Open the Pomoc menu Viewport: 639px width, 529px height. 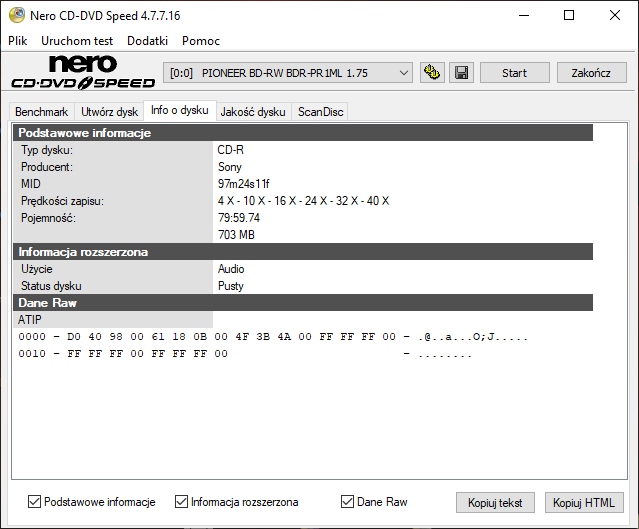click(x=201, y=41)
